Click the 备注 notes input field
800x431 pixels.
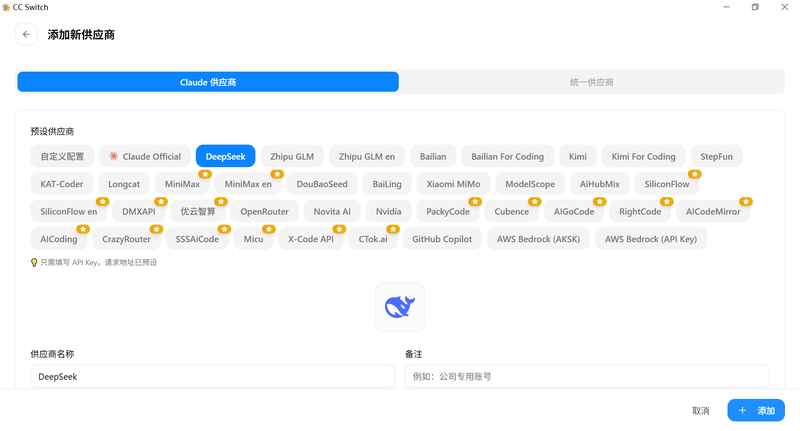(x=587, y=376)
